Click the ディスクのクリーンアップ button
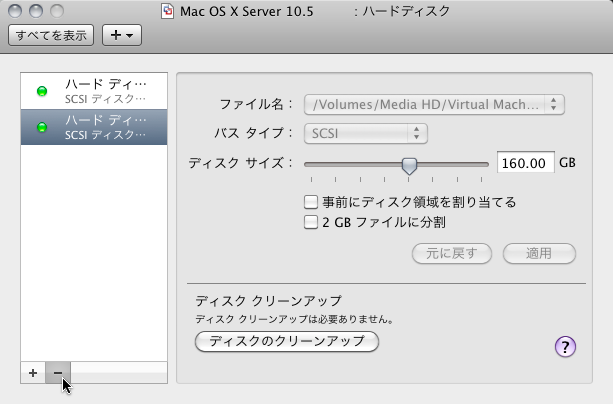 point(287,342)
